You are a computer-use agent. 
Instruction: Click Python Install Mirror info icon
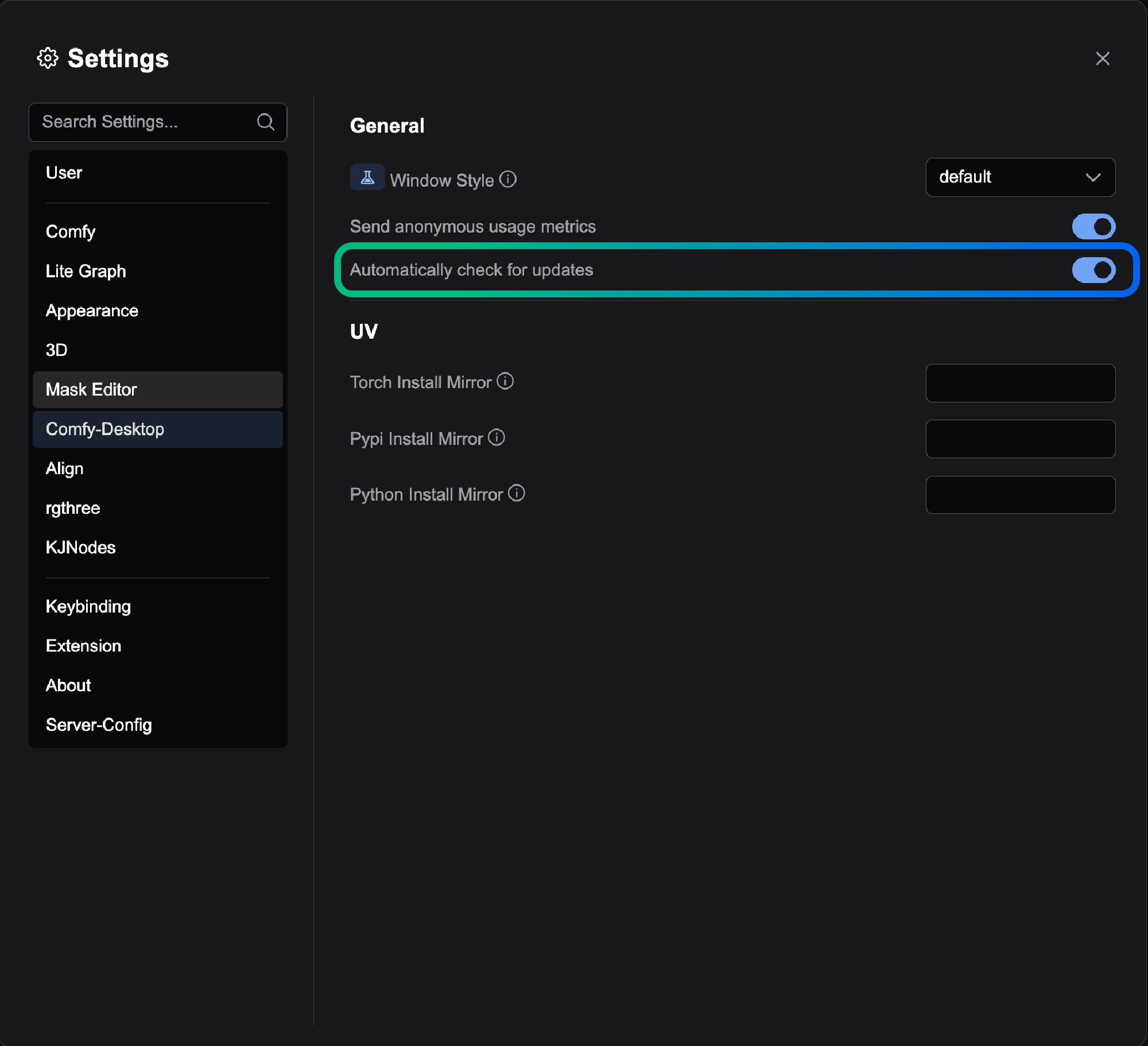click(517, 493)
